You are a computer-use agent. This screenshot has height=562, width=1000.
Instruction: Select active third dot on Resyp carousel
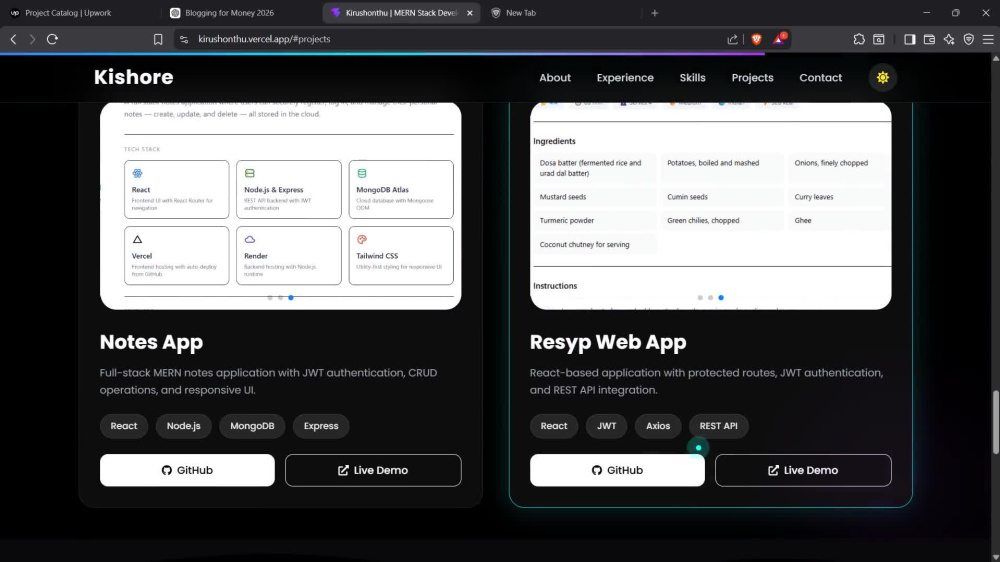(x=721, y=298)
